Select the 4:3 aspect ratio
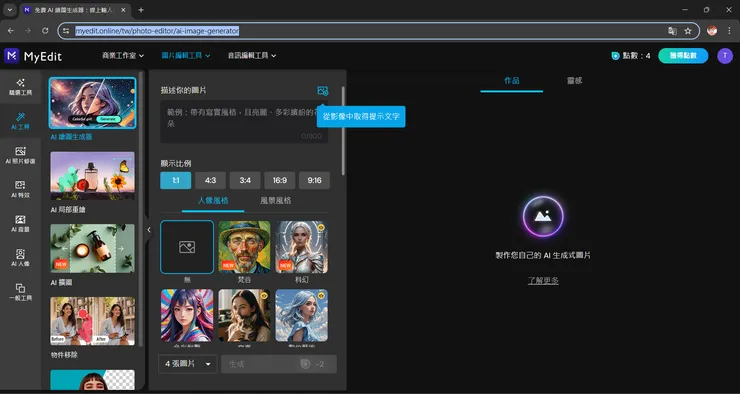The image size is (740, 394). tap(210, 180)
